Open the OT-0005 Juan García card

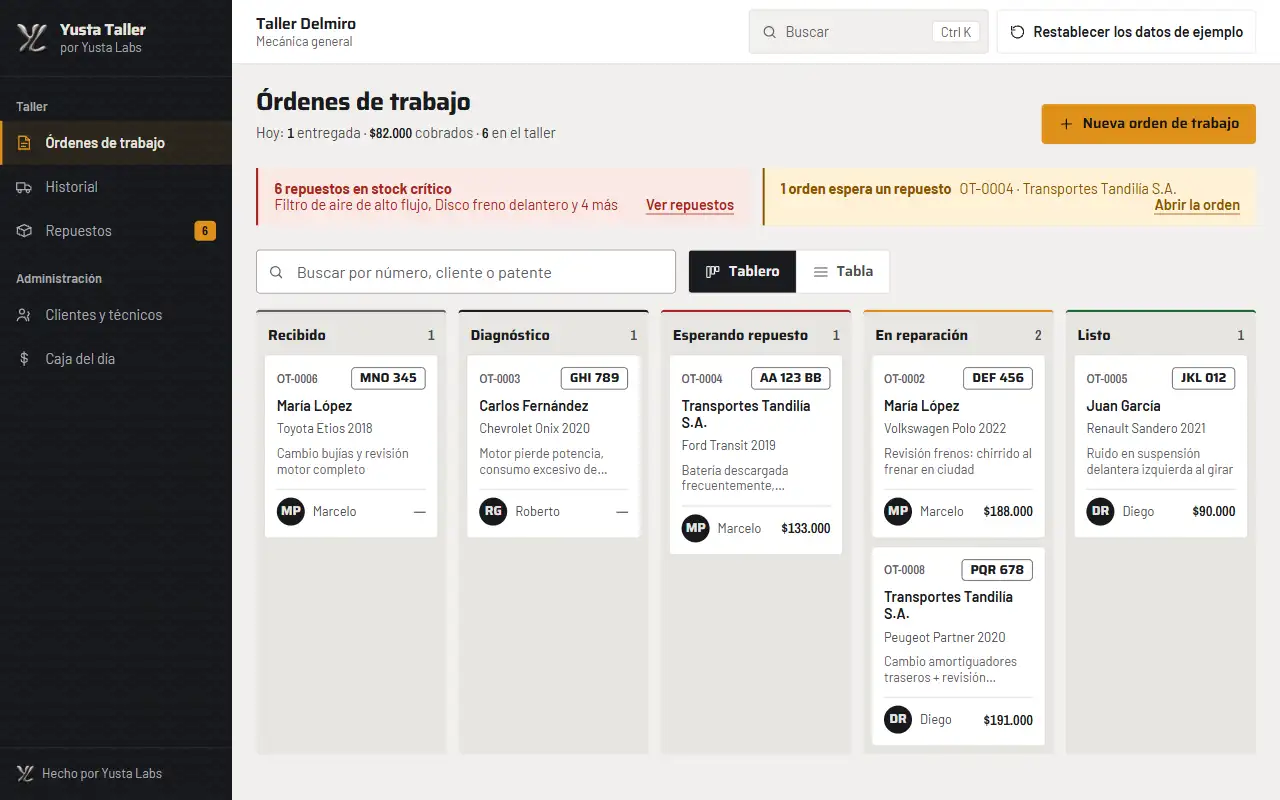(1161, 446)
